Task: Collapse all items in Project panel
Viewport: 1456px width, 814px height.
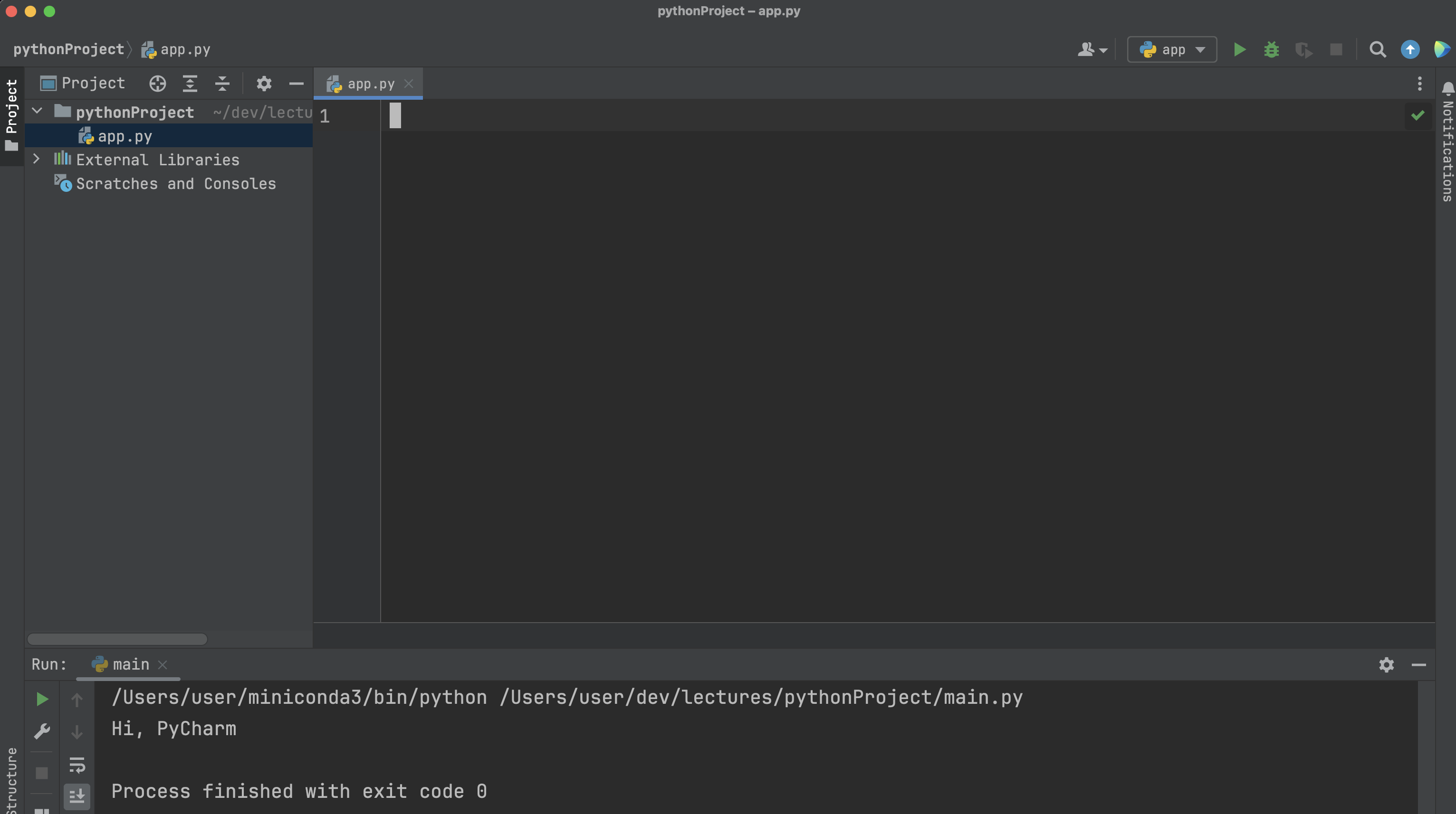Action: click(x=222, y=84)
